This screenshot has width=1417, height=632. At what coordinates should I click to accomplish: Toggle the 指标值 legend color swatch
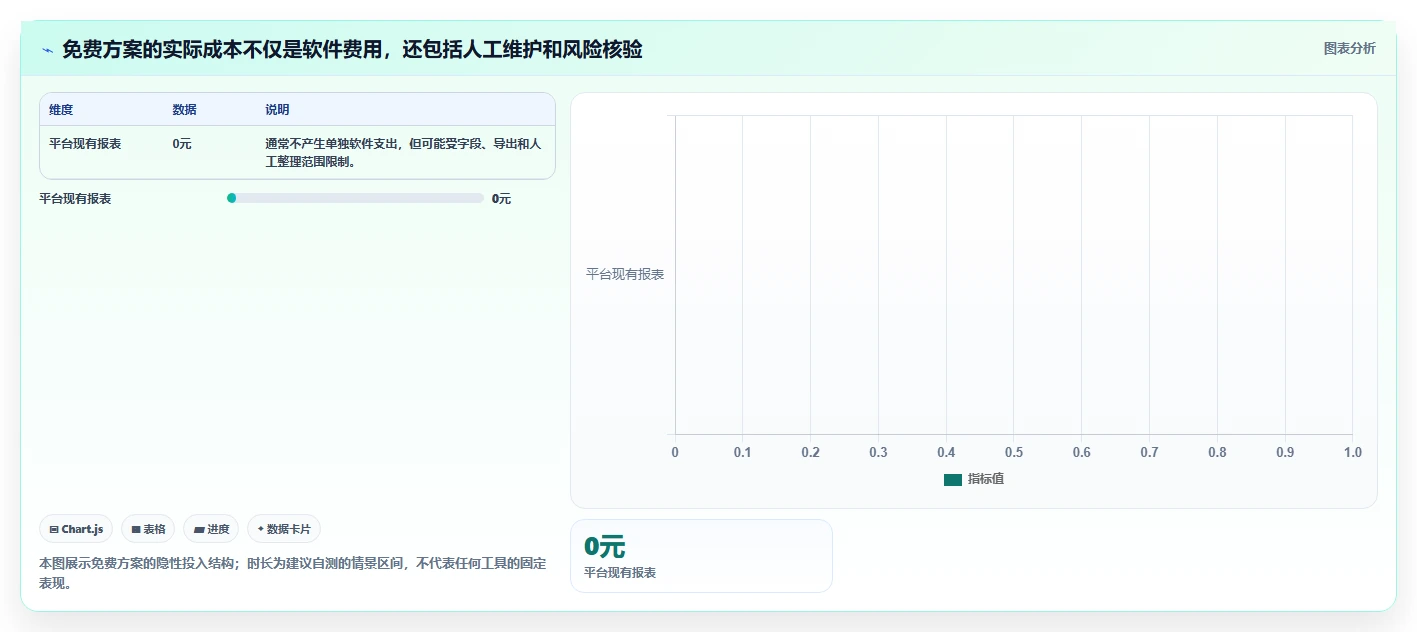point(952,480)
